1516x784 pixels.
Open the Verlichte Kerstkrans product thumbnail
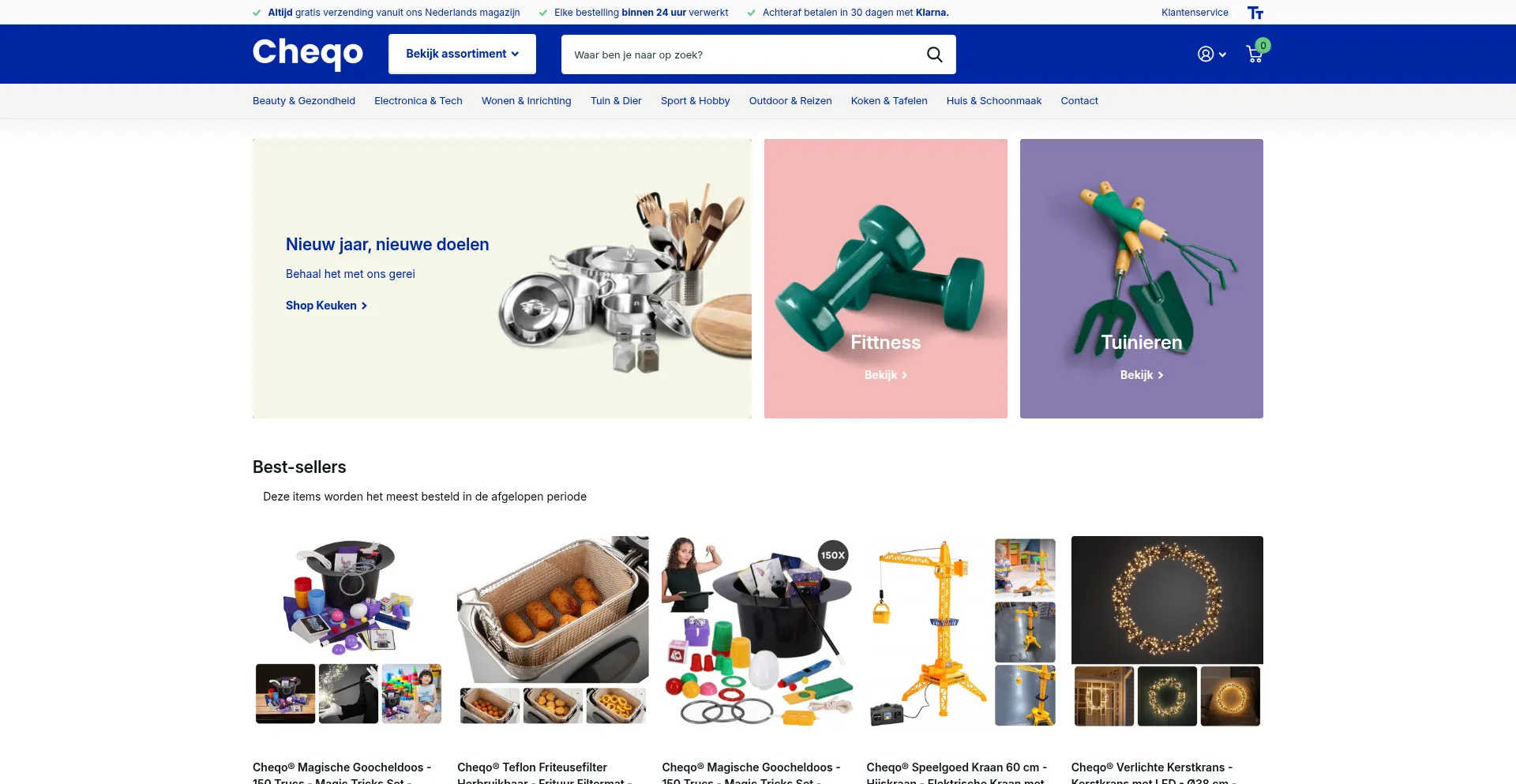(x=1167, y=631)
